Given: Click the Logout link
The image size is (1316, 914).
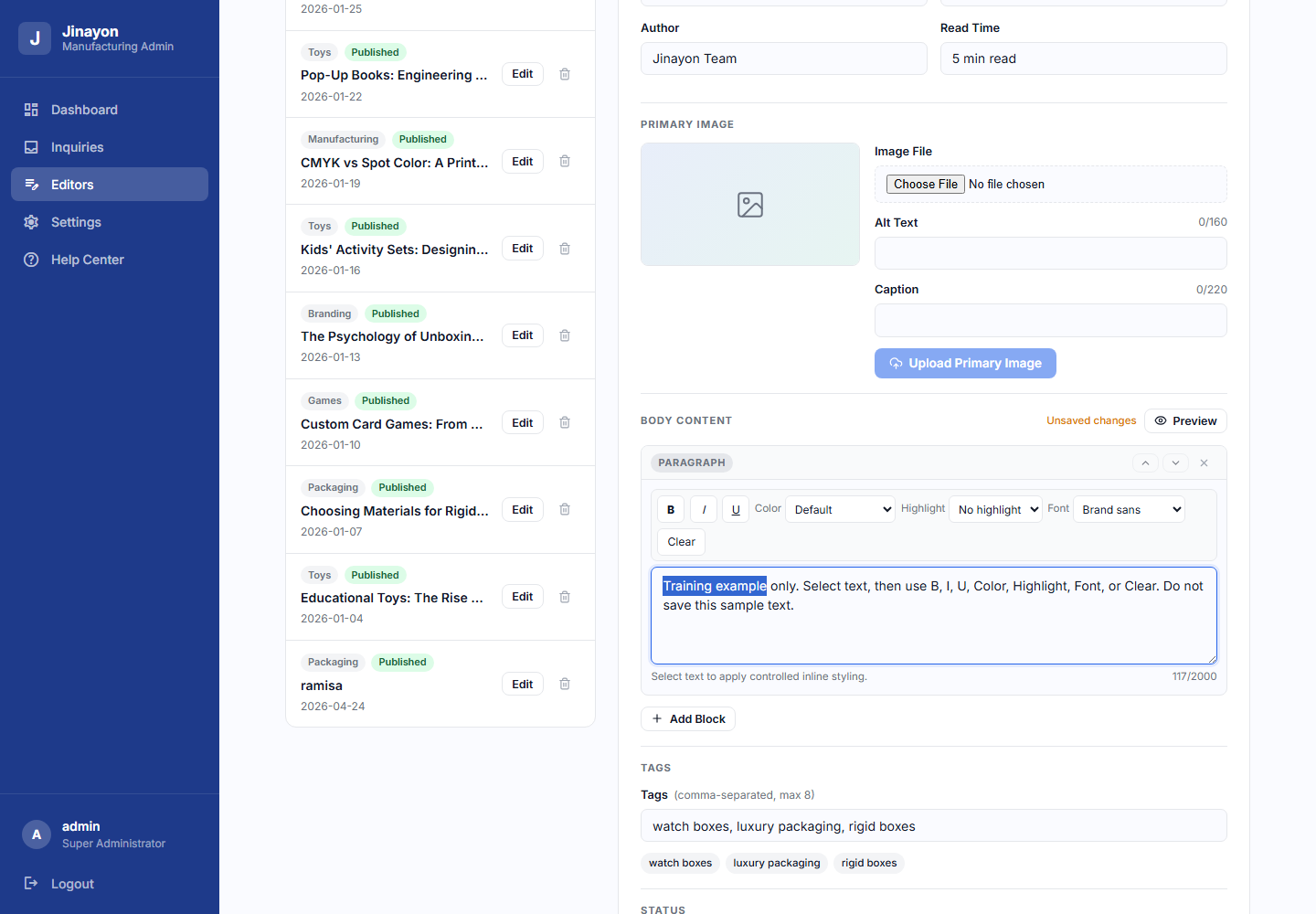Looking at the screenshot, I should pyautogui.click(x=72, y=884).
